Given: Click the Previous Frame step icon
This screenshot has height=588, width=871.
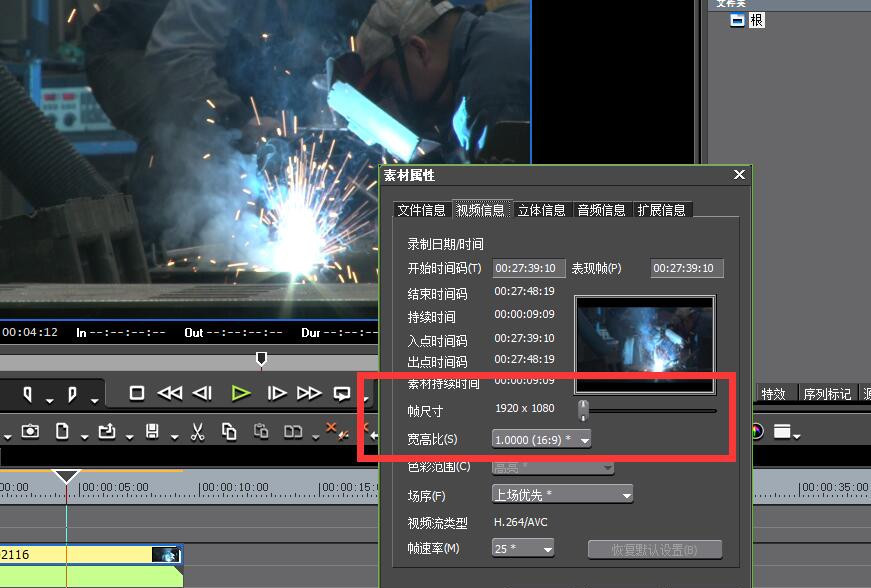Looking at the screenshot, I should tap(202, 393).
